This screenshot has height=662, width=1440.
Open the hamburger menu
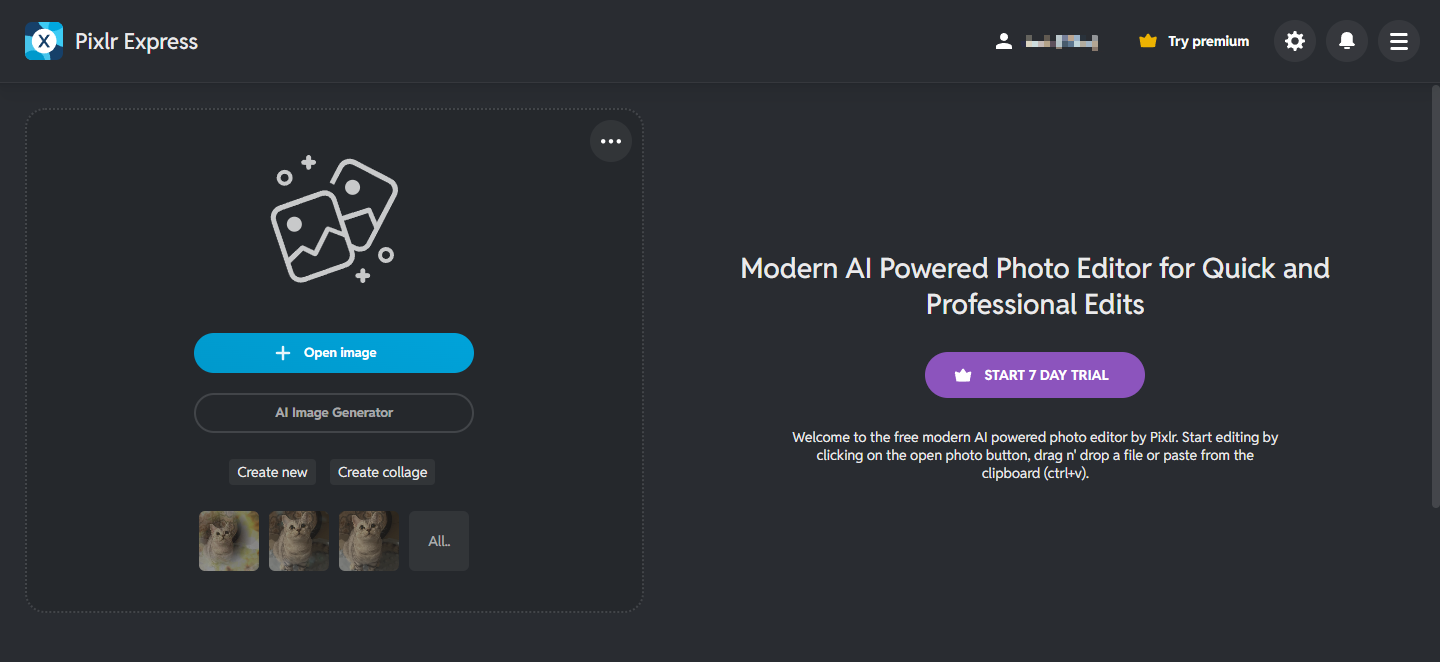click(1398, 41)
